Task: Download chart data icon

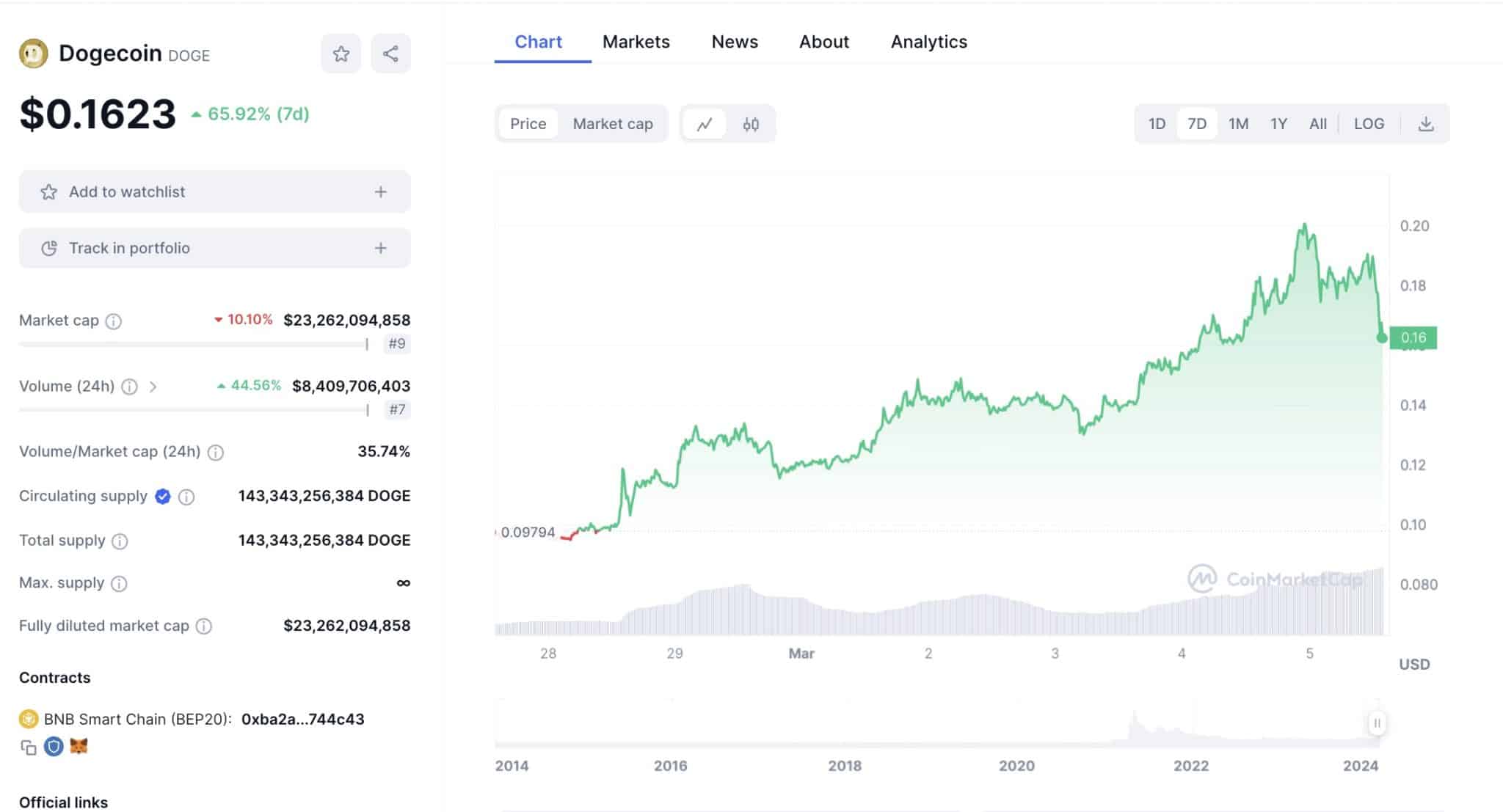Action: pyautogui.click(x=1426, y=124)
